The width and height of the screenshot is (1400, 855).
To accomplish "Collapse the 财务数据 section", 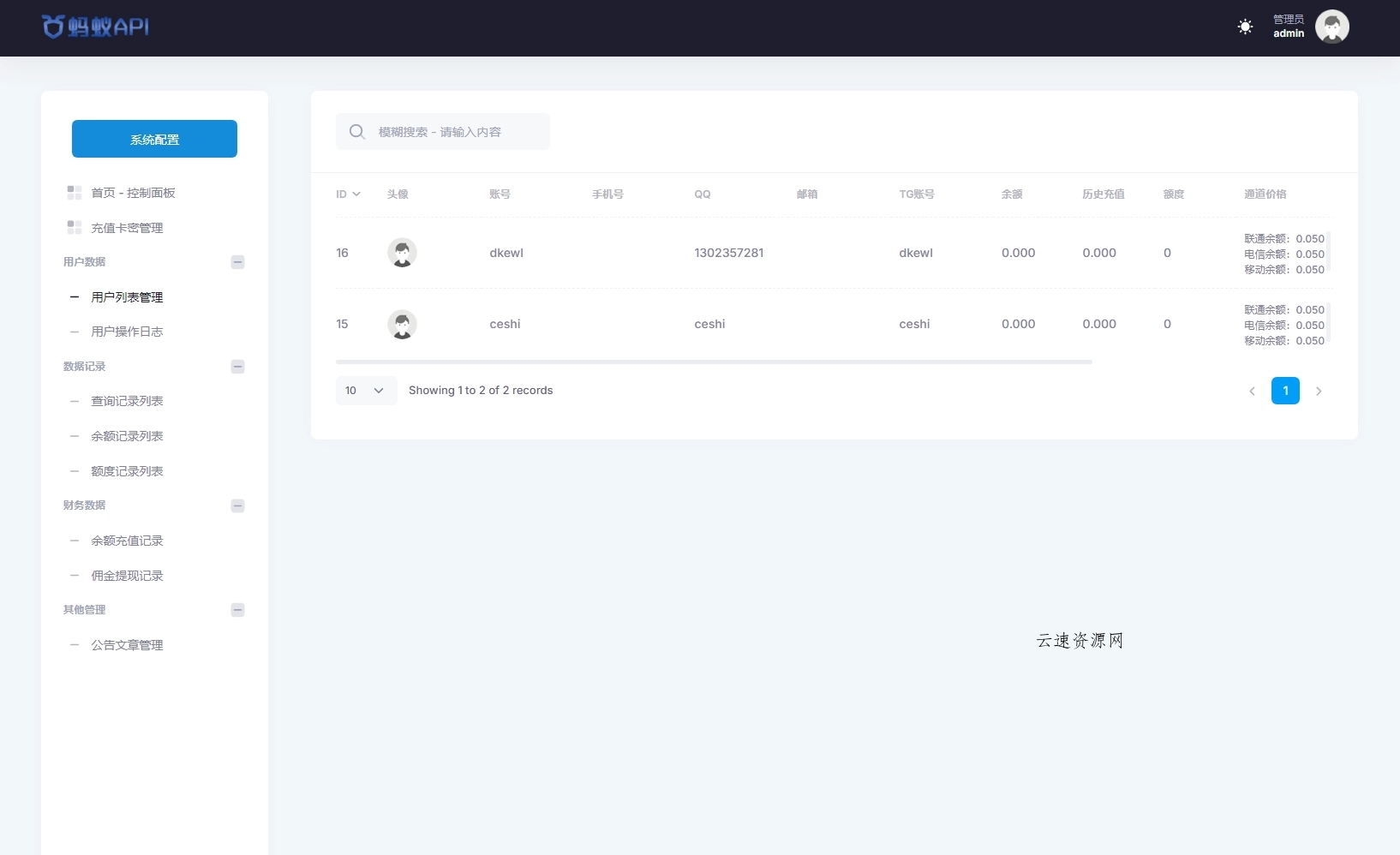I will pyautogui.click(x=237, y=505).
